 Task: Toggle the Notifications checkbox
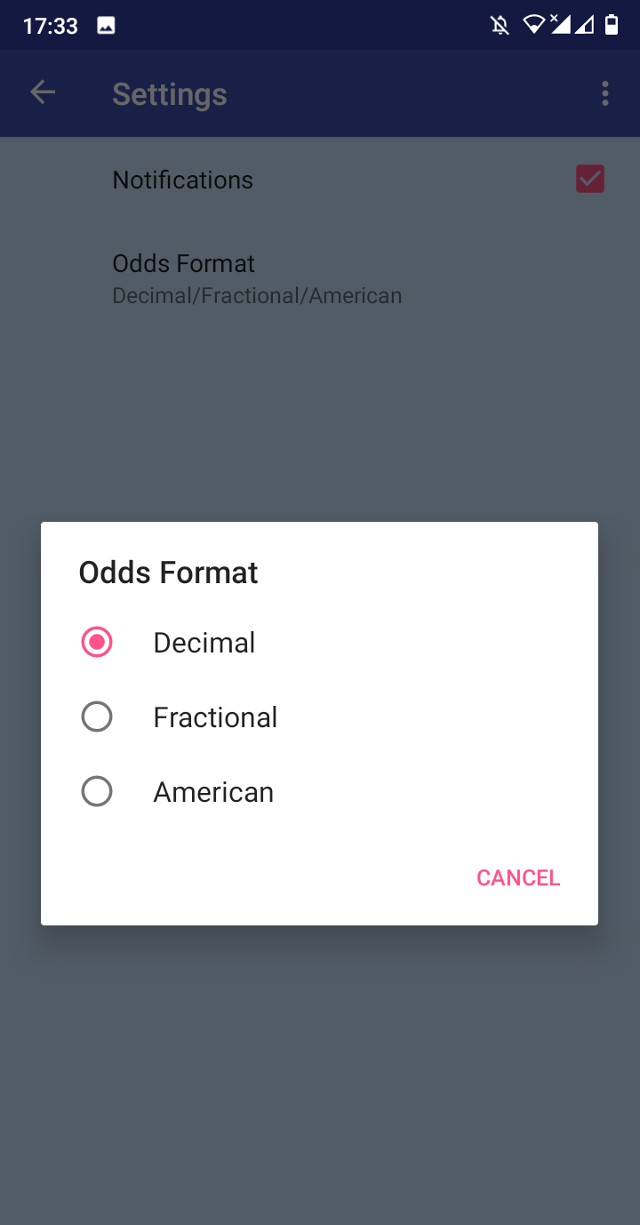coord(590,180)
